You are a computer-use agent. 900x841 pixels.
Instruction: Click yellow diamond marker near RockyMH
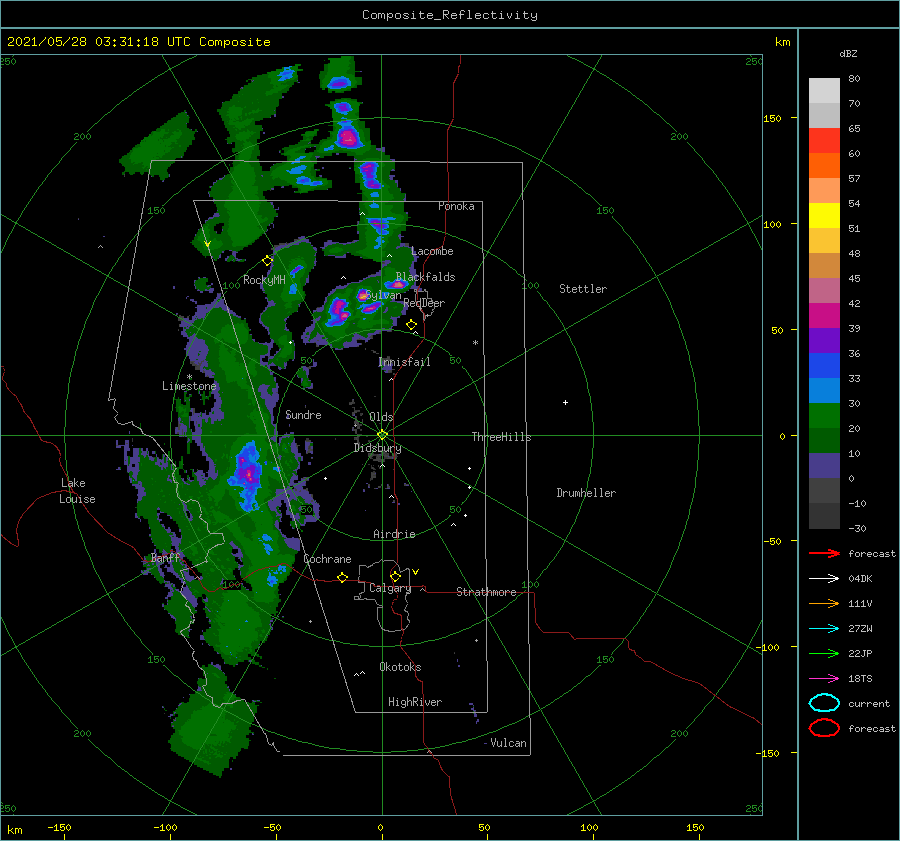coord(267,261)
